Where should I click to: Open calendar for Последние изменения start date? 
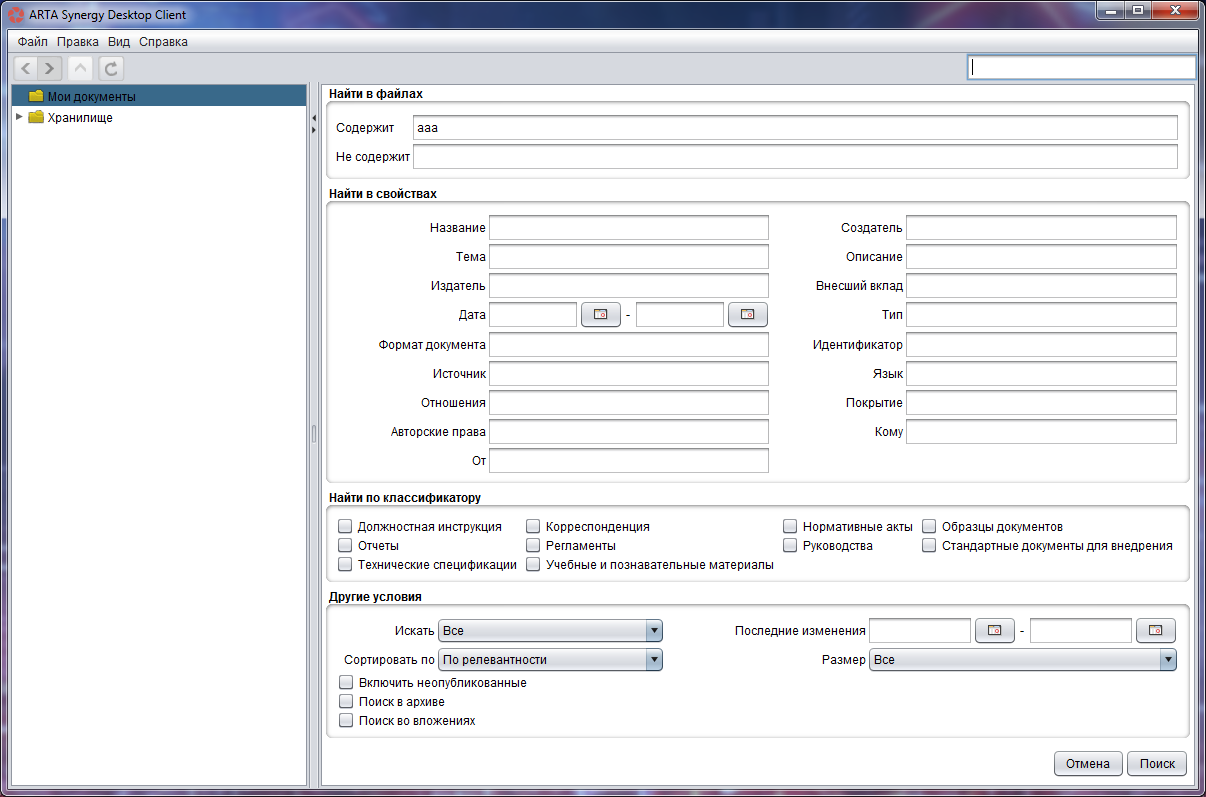pos(995,630)
